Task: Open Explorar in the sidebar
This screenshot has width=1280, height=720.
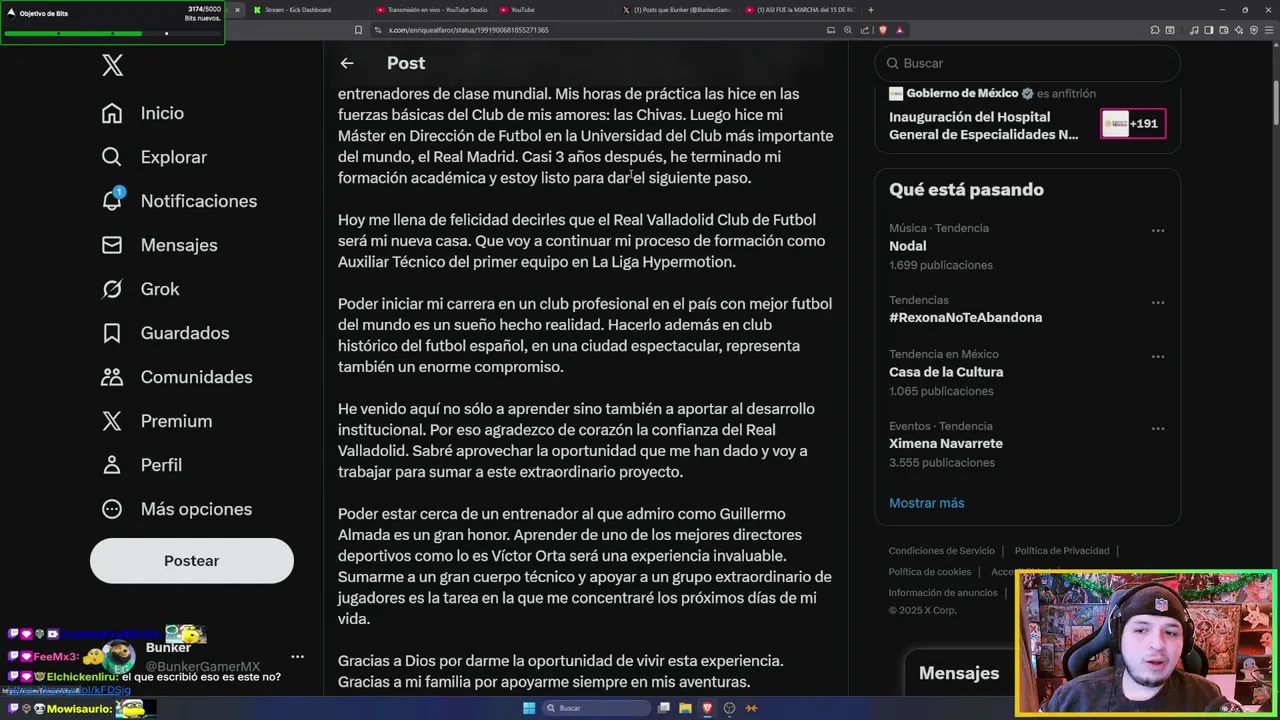Action: pos(154,157)
